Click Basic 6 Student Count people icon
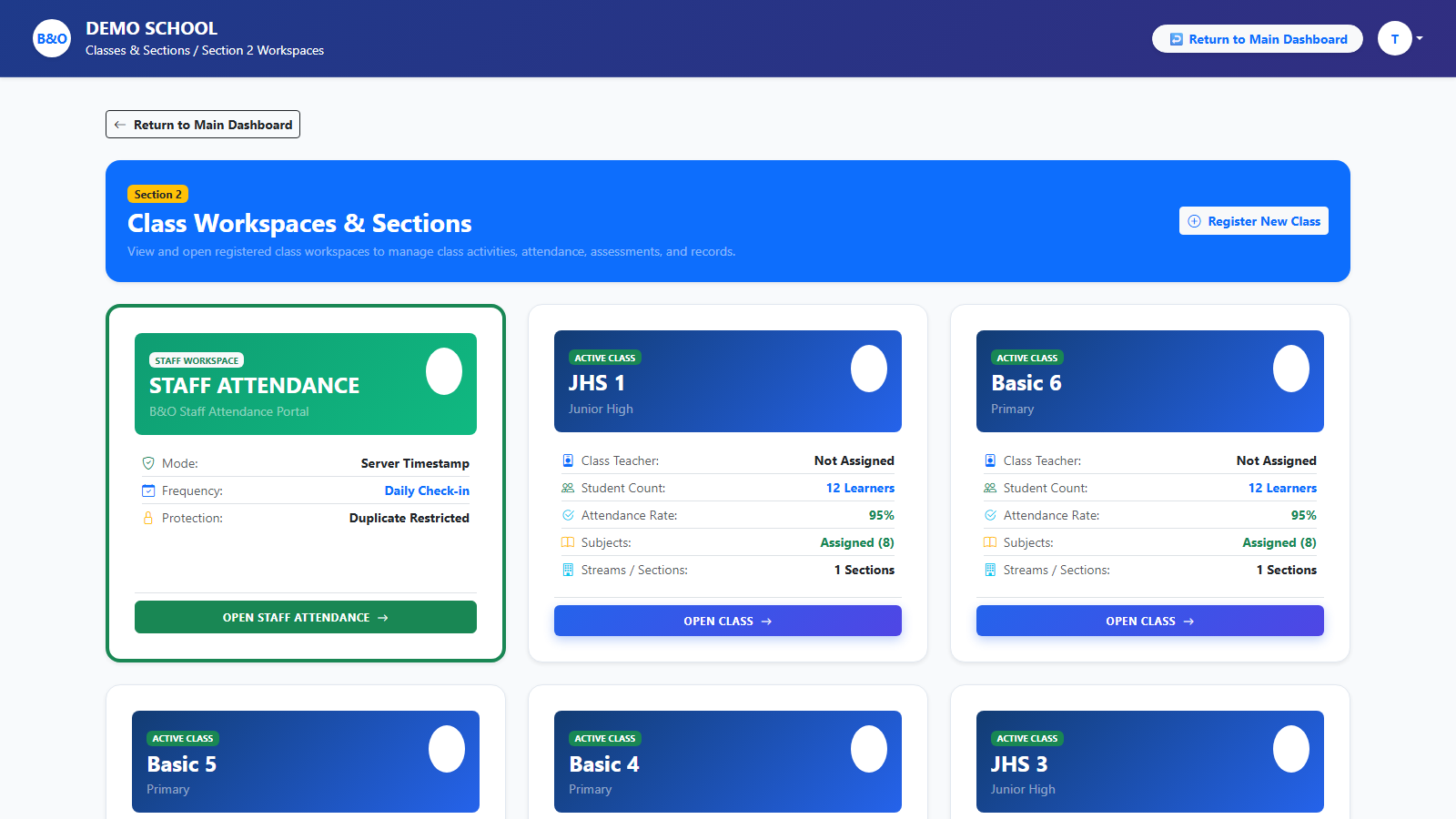Viewport: 1456px width, 819px height. (x=990, y=488)
